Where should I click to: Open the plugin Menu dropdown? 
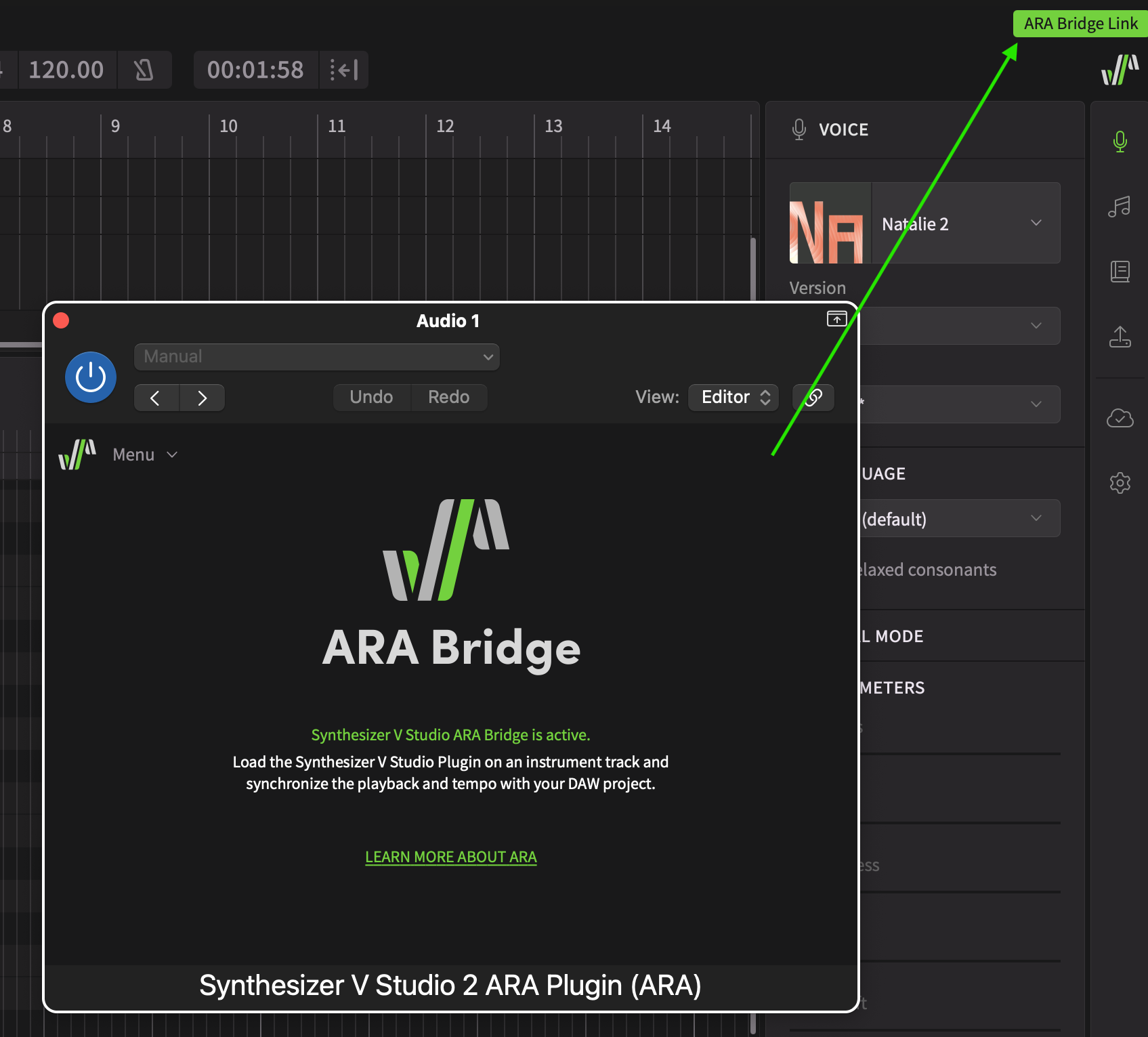click(x=145, y=454)
